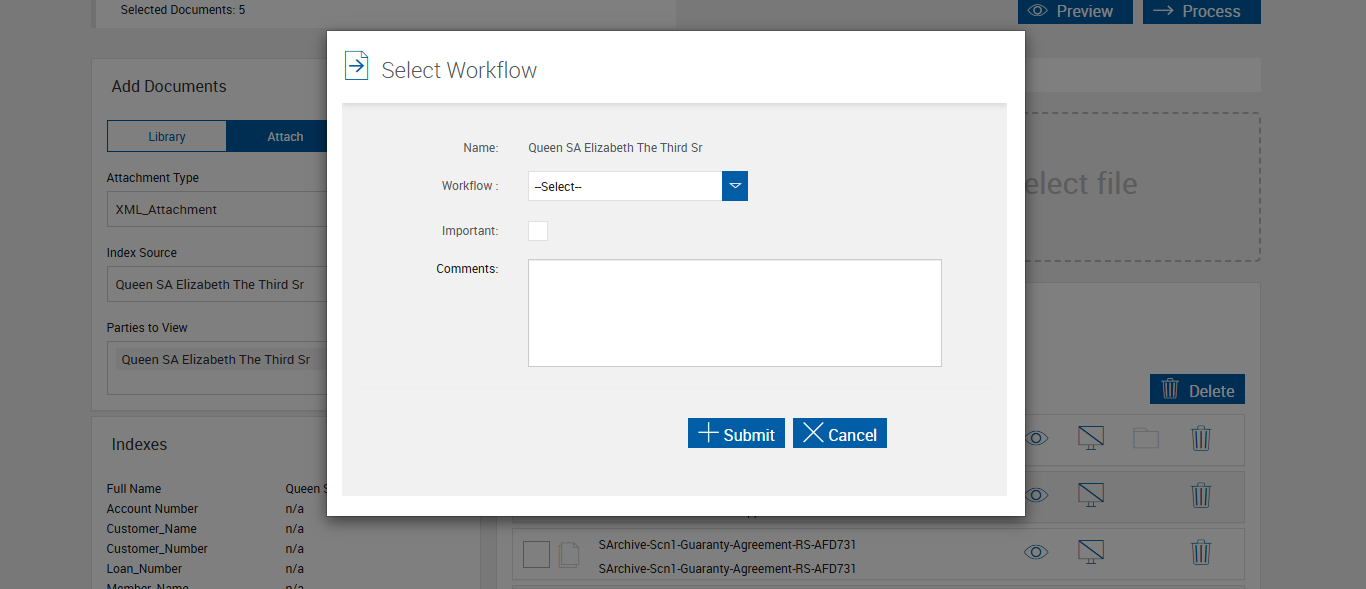Open the Index Source field
Screen dimensions: 1366x589
(x=216, y=284)
